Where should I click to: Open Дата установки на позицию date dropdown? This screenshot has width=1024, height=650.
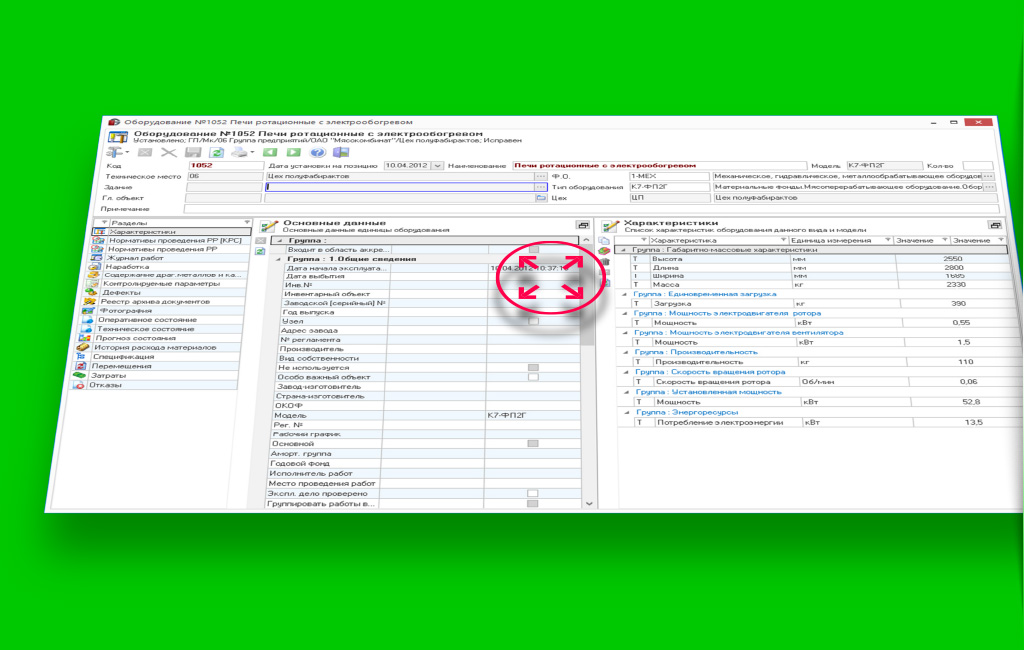[x=438, y=166]
